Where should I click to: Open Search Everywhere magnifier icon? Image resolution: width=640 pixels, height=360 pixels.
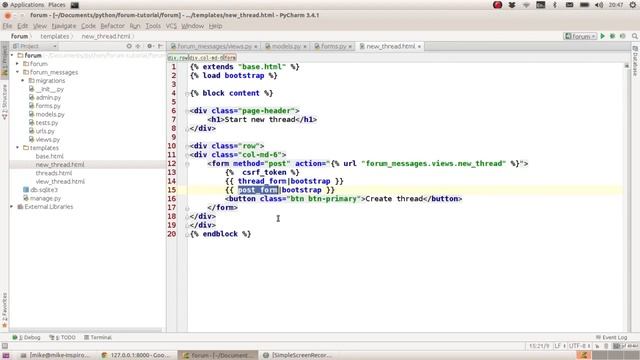click(635, 36)
